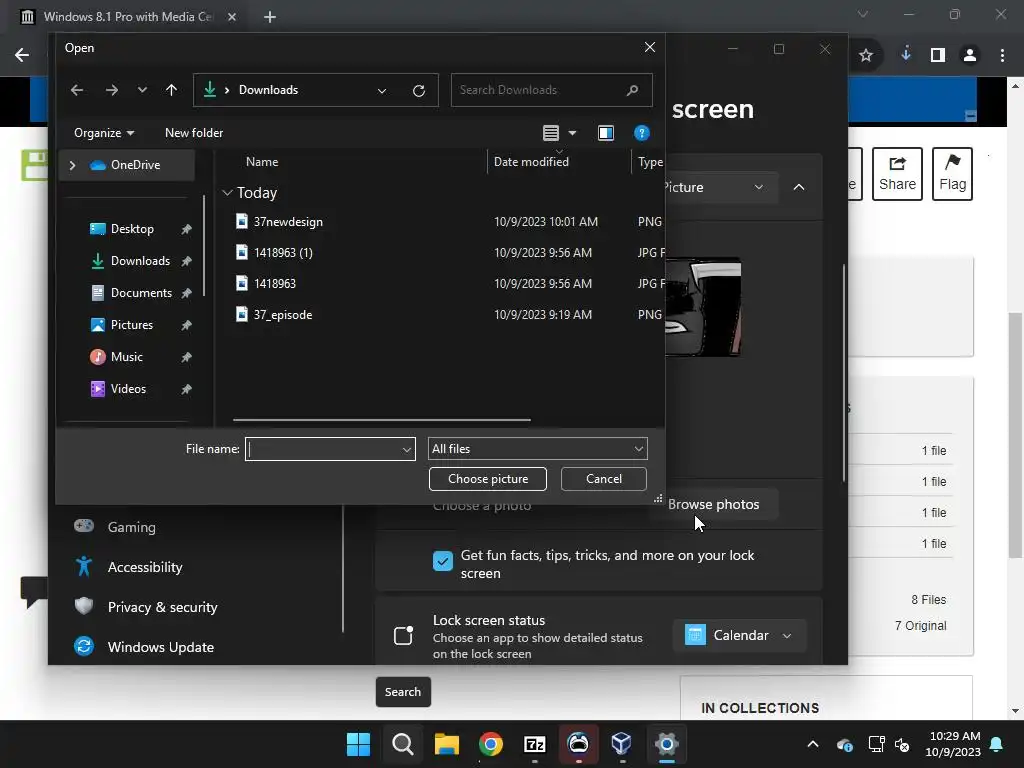Refresh the Downloads folder listing
This screenshot has width=1024, height=768.
419,91
